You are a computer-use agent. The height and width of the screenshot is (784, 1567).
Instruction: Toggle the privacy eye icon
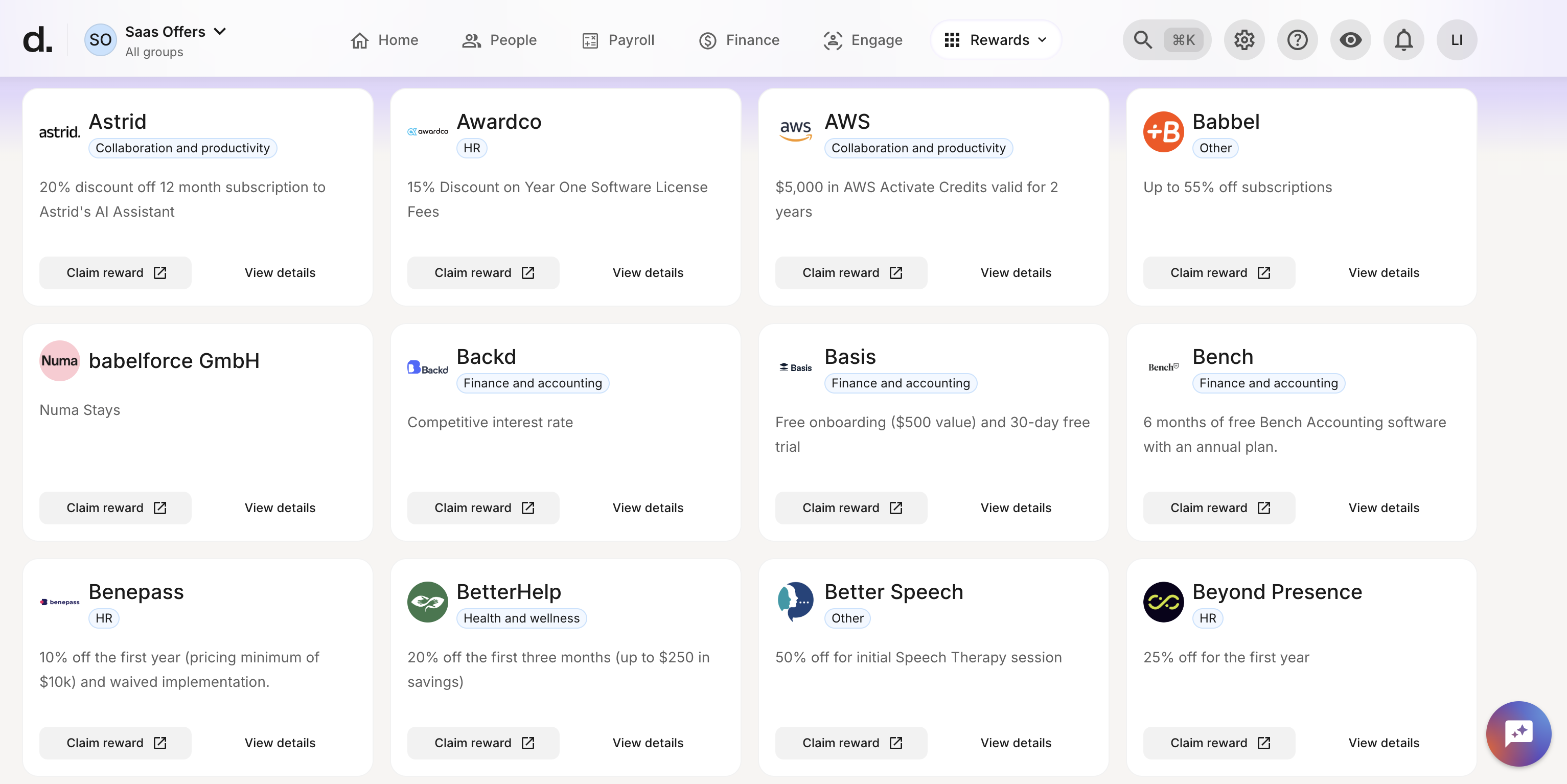1350,39
